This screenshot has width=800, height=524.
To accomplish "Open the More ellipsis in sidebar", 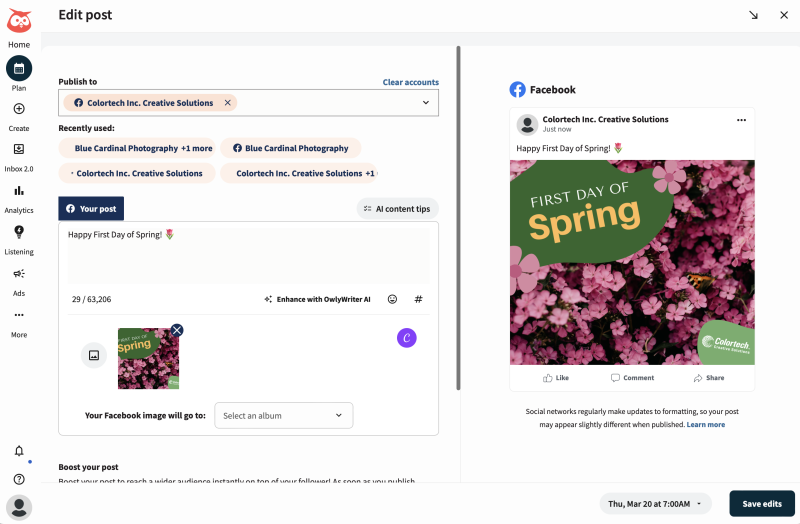I will (x=19, y=315).
